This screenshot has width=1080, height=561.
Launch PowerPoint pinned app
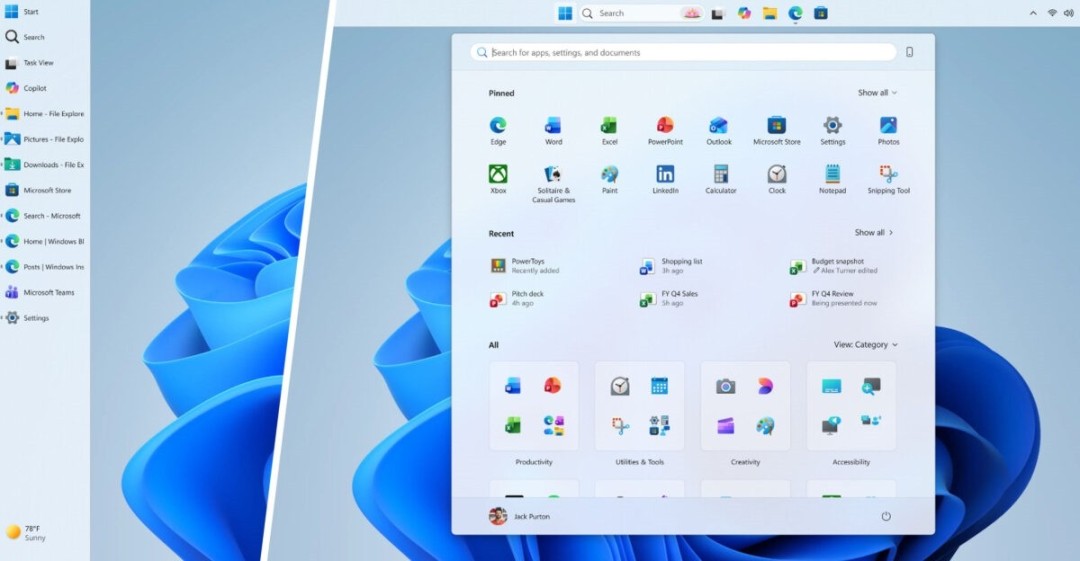pyautogui.click(x=665, y=130)
